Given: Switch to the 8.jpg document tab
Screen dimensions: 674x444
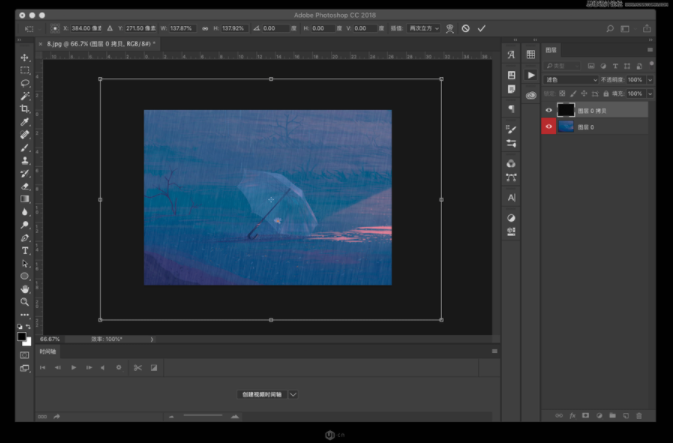Looking at the screenshot, I should pos(96,44).
